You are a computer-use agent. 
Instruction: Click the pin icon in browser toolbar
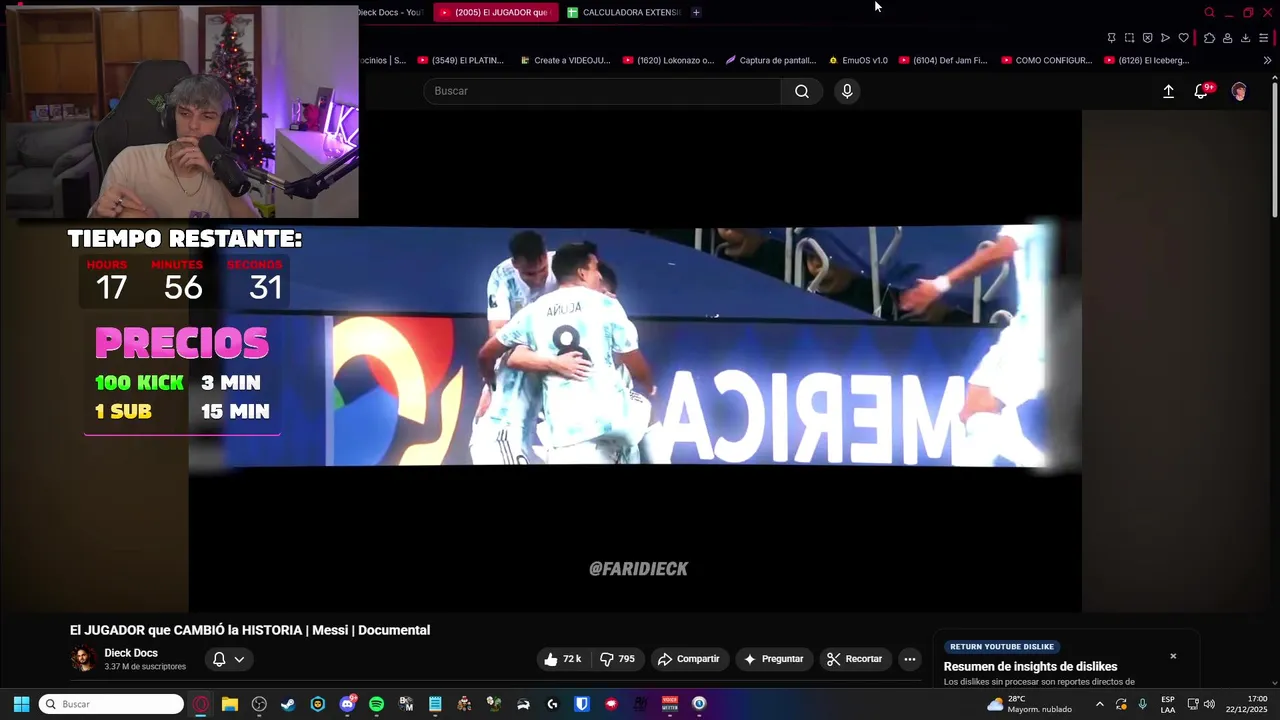click(1111, 38)
